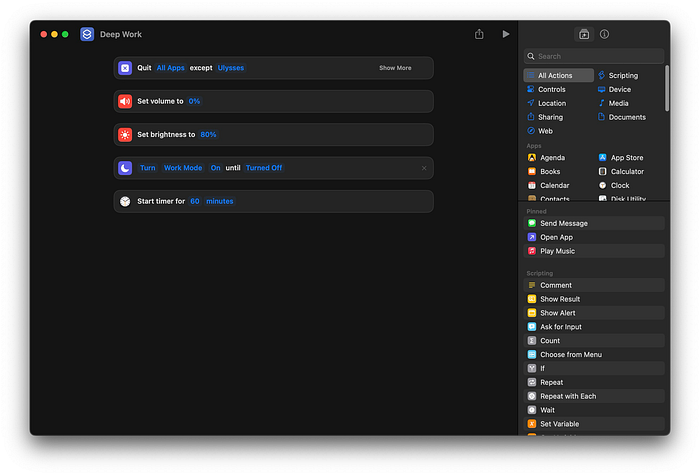Image resolution: width=700 pixels, height=475 pixels.
Task: Add the Repeat action
Action: 594,382
